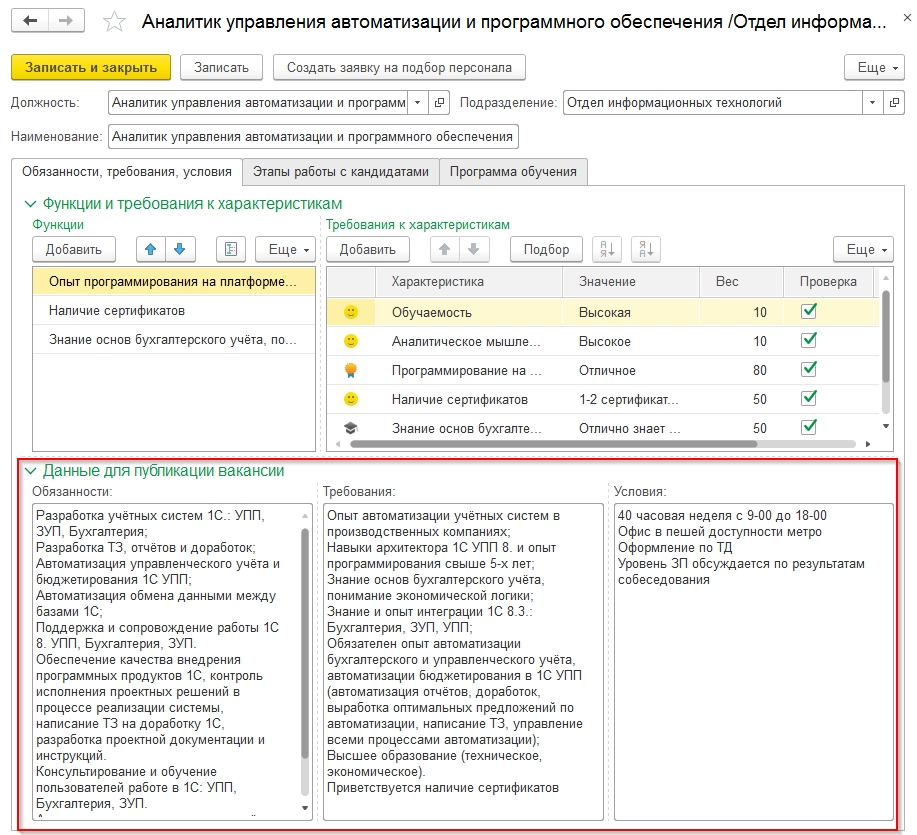The height and width of the screenshot is (835, 917).
Task: Toggle Проверка checkbox for Знание основ бухгалте
Action: (809, 427)
